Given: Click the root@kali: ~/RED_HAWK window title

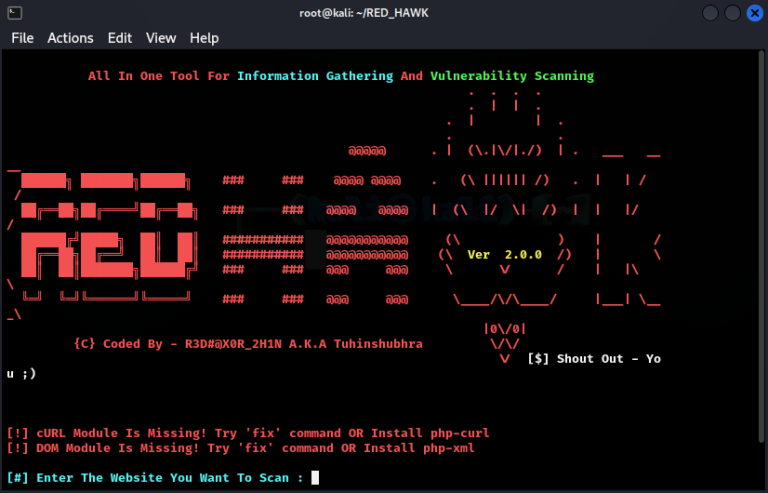Looking at the screenshot, I should [383, 14].
